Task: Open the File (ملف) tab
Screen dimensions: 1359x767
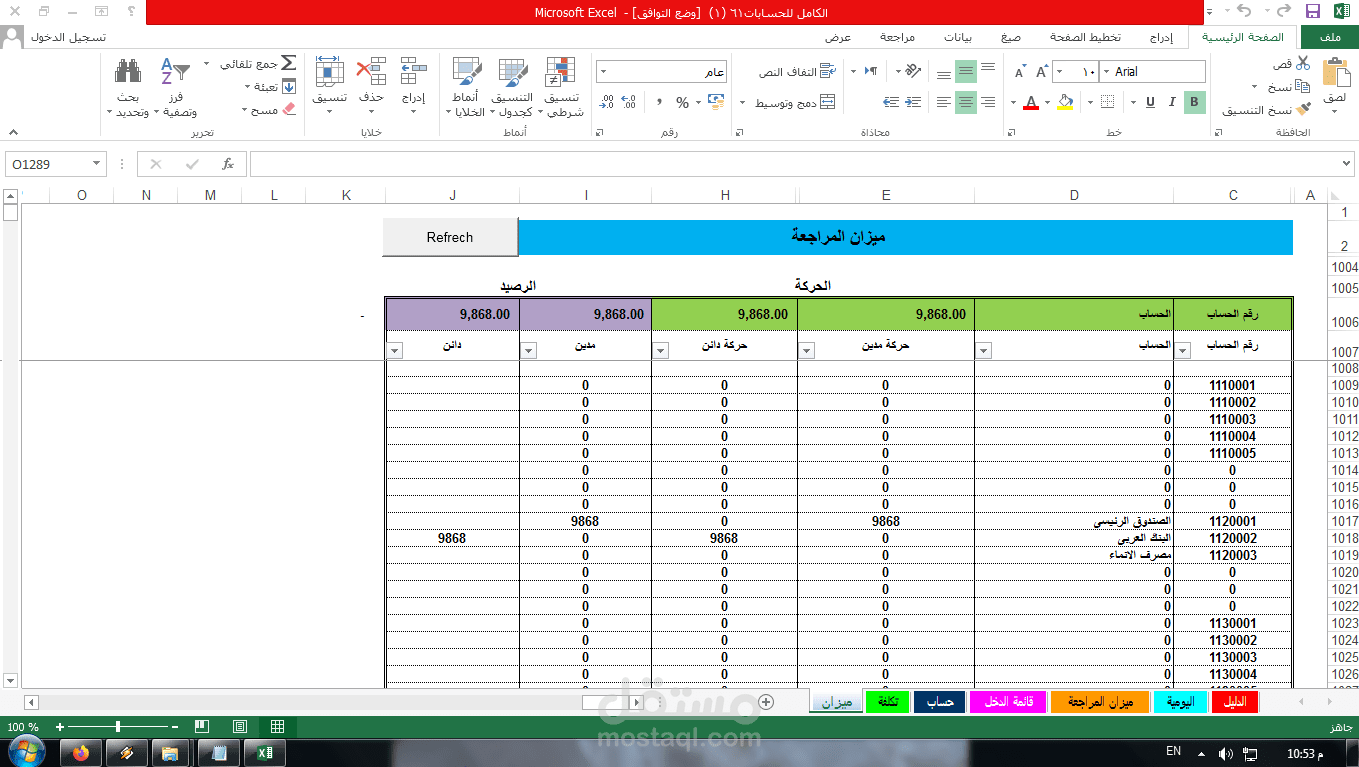Action: [x=1330, y=37]
